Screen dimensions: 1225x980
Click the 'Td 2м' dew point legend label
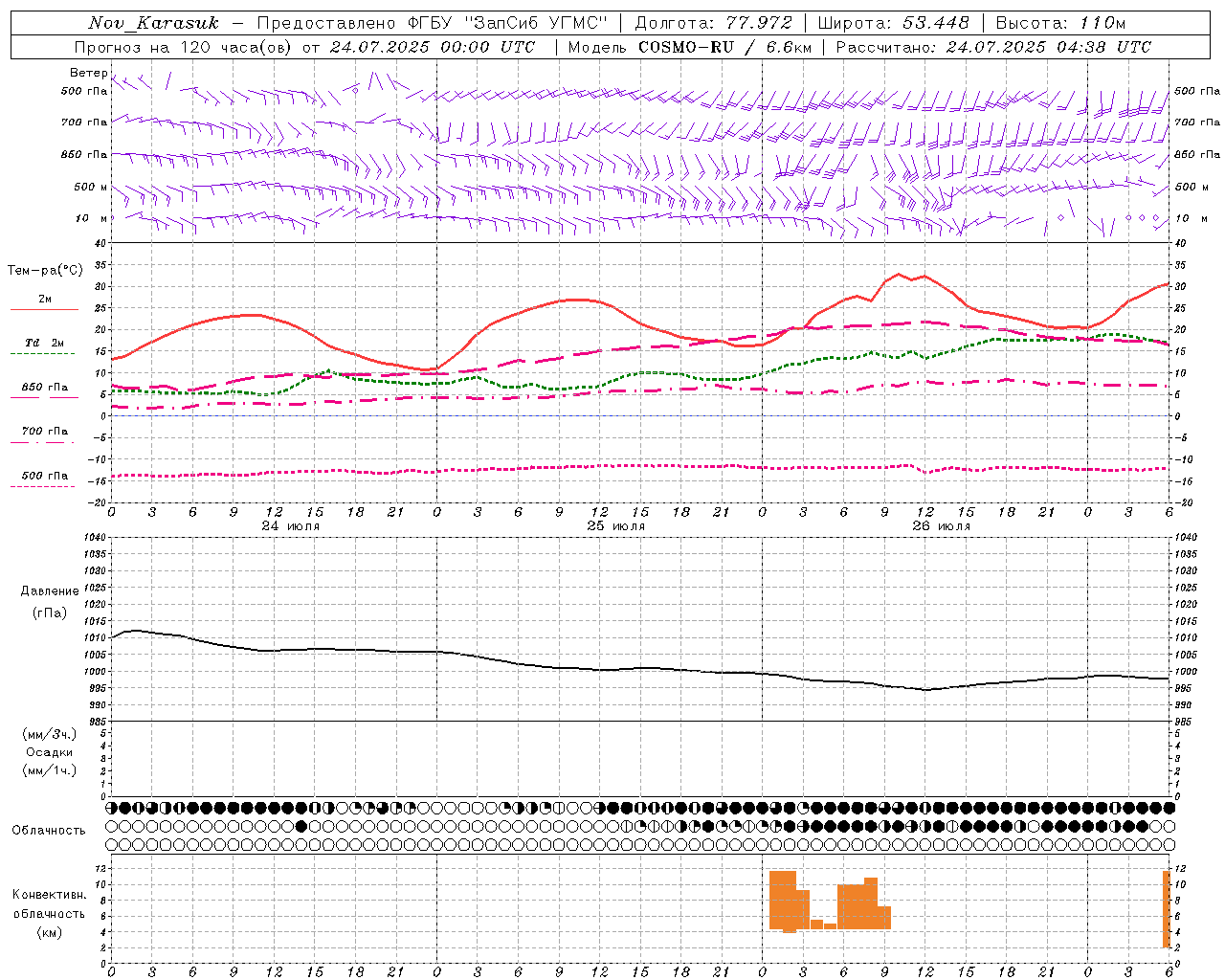[45, 343]
